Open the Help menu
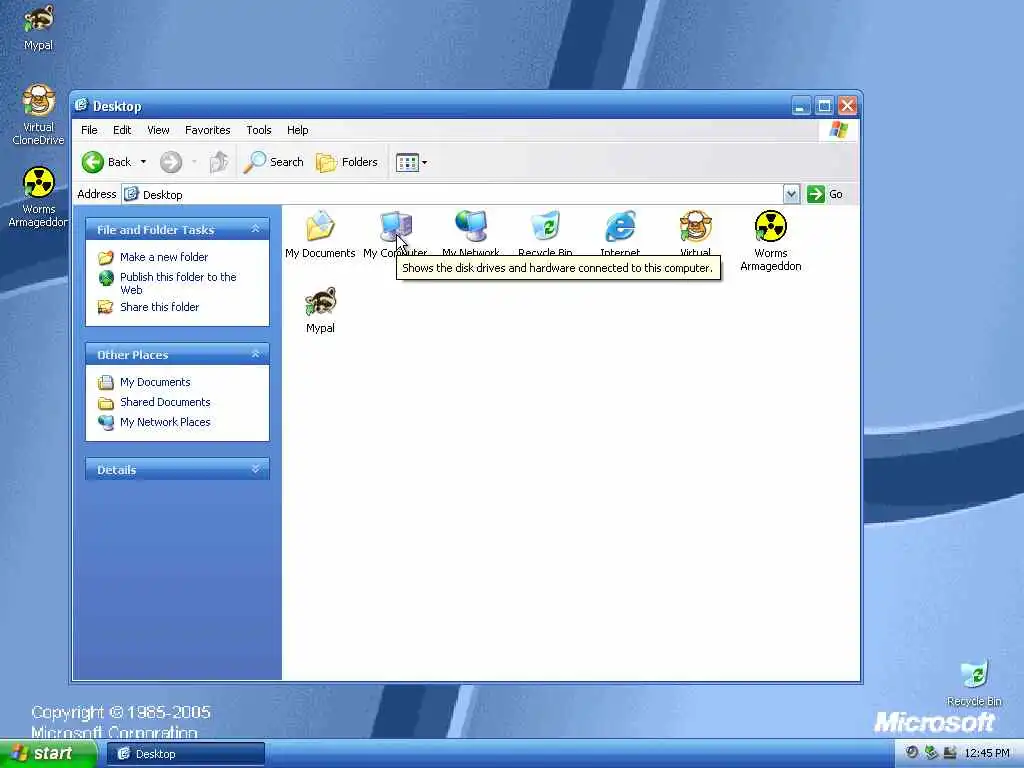This screenshot has height=768, width=1024. [x=297, y=130]
